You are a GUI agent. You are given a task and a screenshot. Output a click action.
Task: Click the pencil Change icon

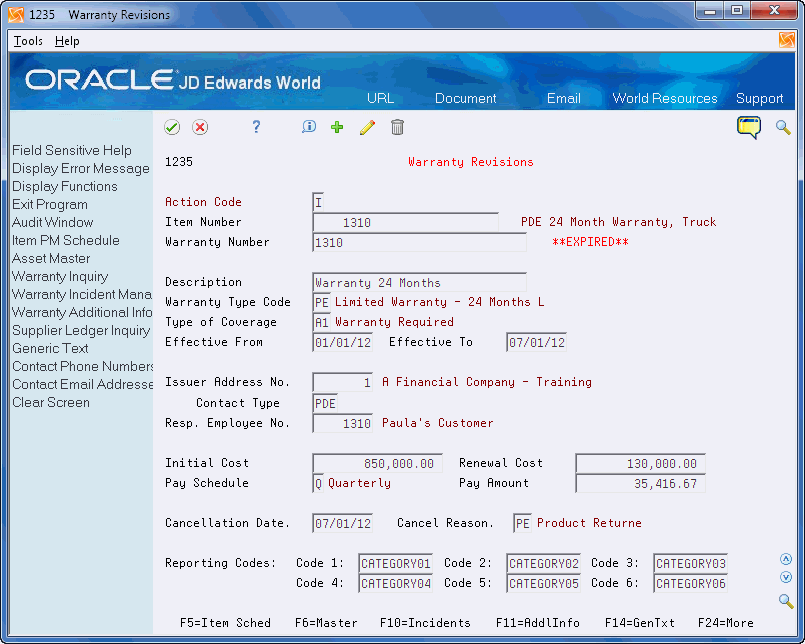click(x=367, y=127)
